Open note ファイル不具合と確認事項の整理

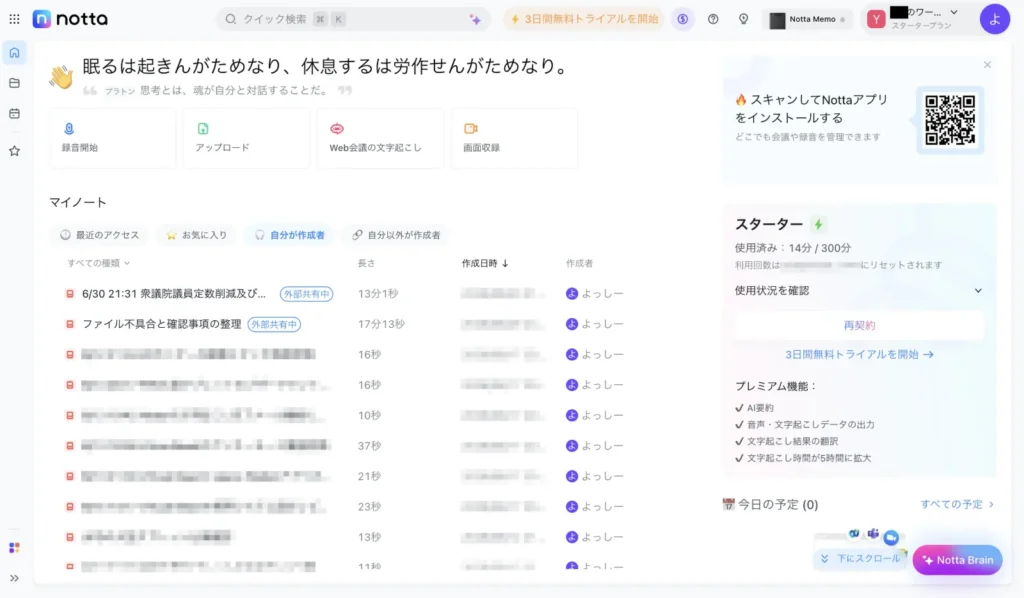[x=161, y=324]
